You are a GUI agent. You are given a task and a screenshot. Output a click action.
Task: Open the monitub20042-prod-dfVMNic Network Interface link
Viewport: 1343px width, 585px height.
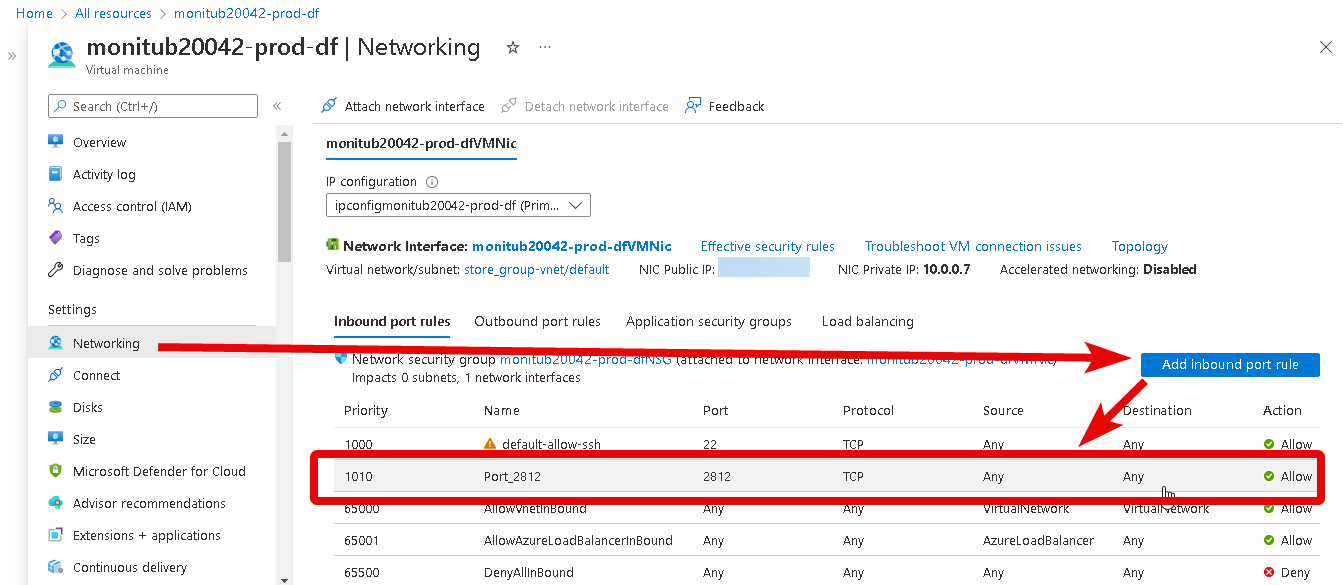(x=572, y=246)
